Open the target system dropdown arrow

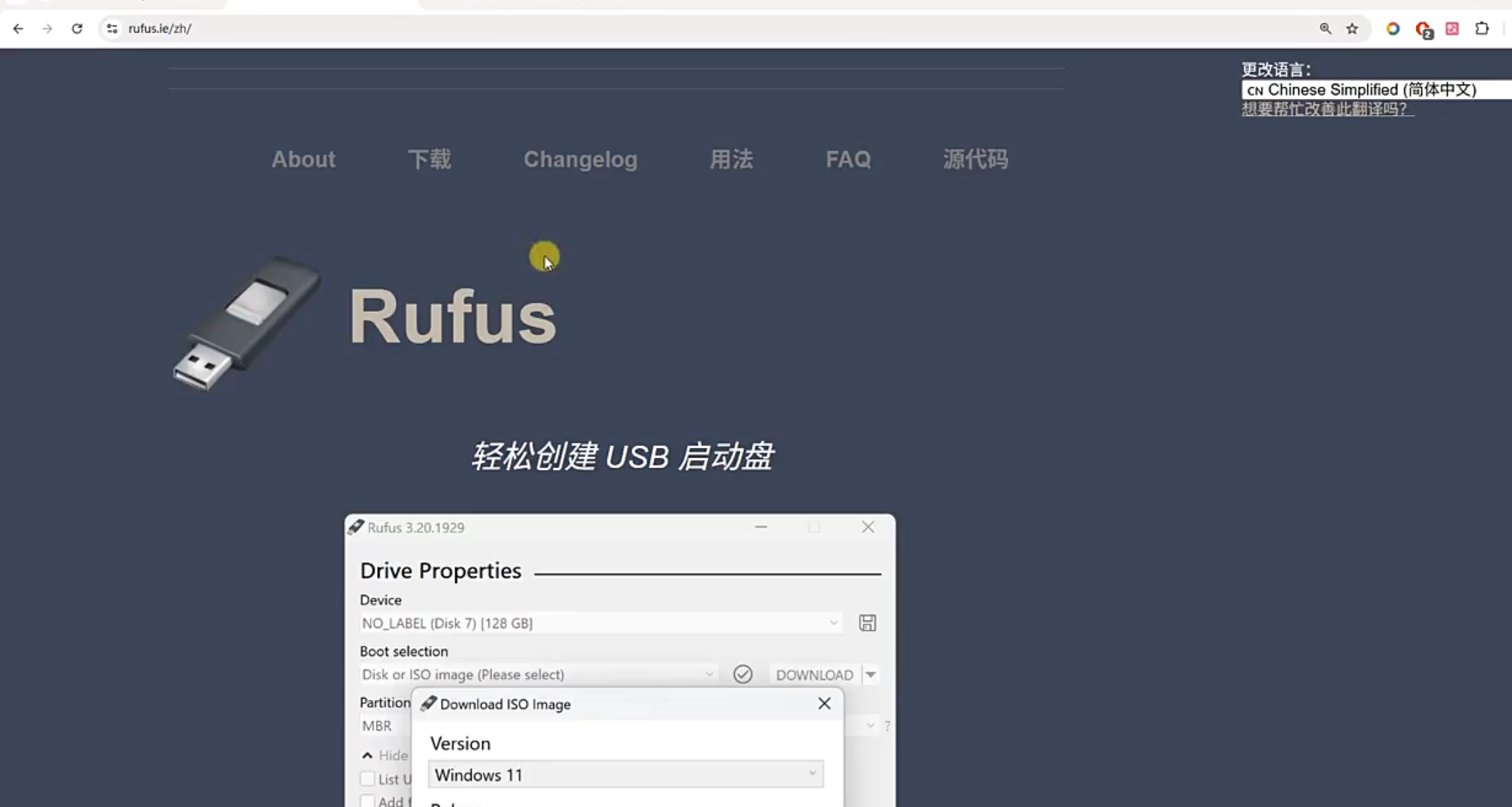[x=870, y=726]
